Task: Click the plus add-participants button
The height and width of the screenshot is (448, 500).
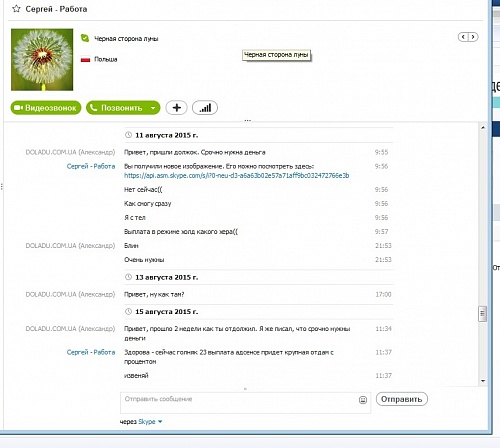Action: point(176,108)
